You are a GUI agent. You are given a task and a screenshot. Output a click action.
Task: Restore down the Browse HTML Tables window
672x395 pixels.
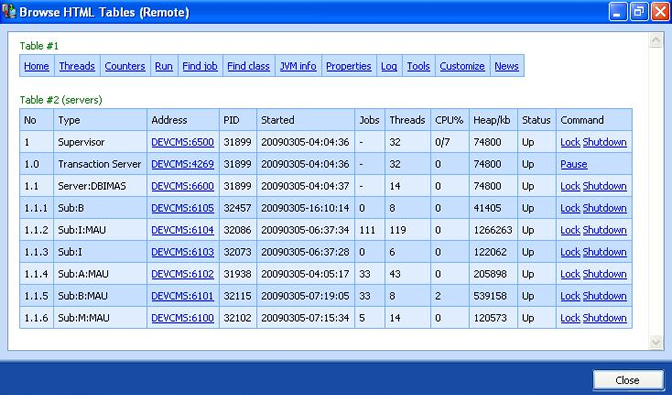click(x=639, y=12)
